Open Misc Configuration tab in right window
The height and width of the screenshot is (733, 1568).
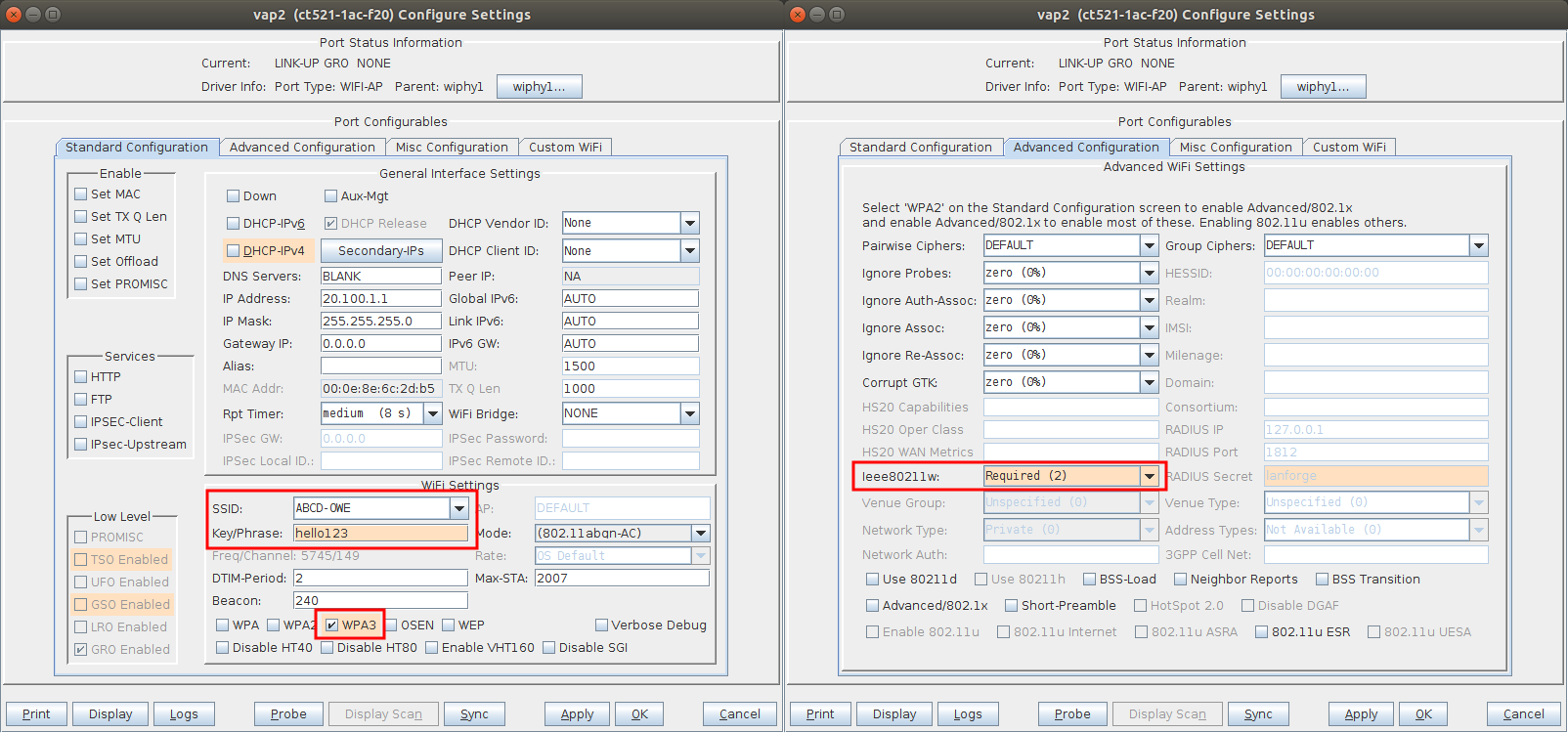click(x=1236, y=147)
